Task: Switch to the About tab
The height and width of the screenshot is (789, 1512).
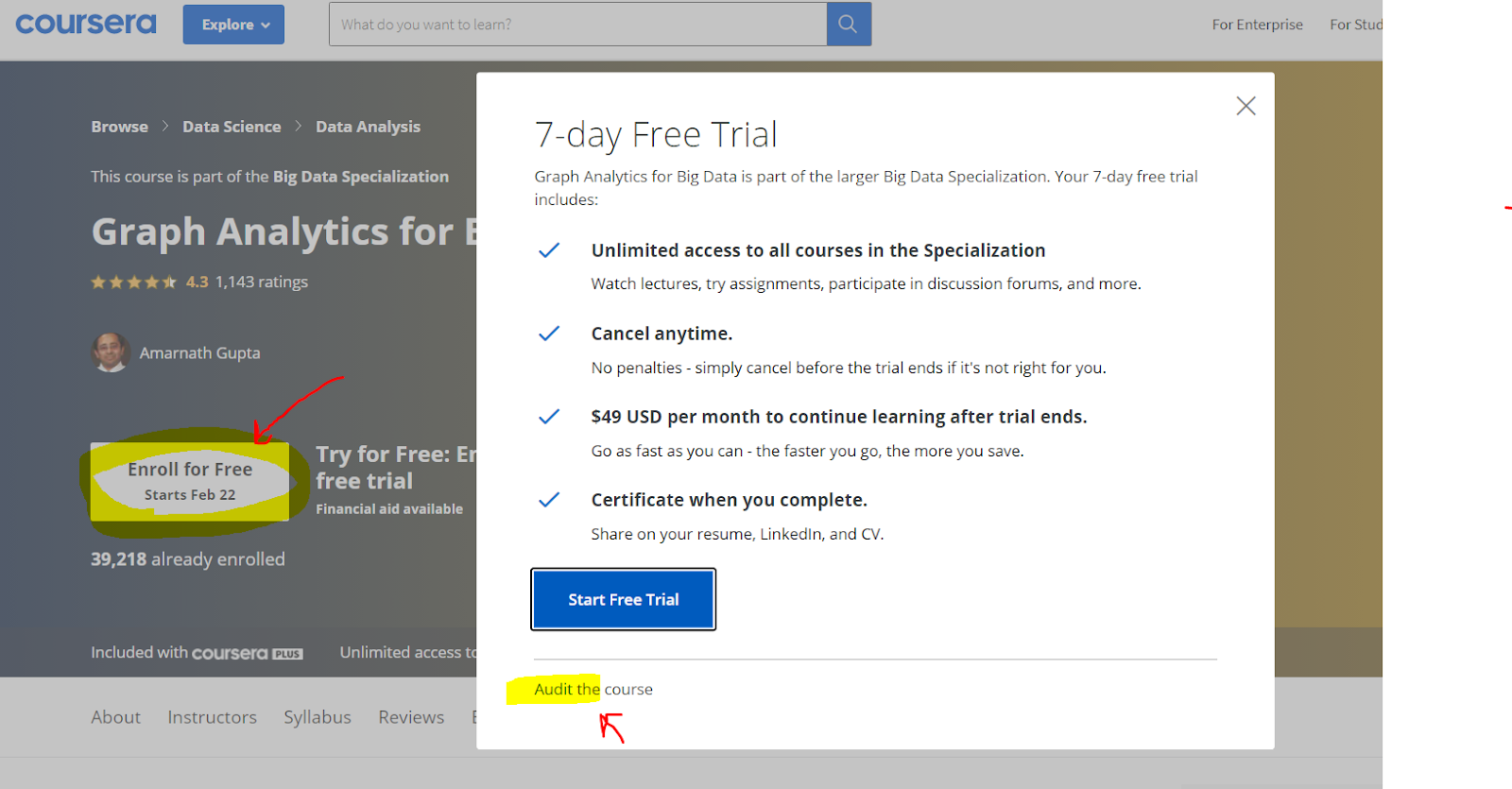Action: [115, 717]
